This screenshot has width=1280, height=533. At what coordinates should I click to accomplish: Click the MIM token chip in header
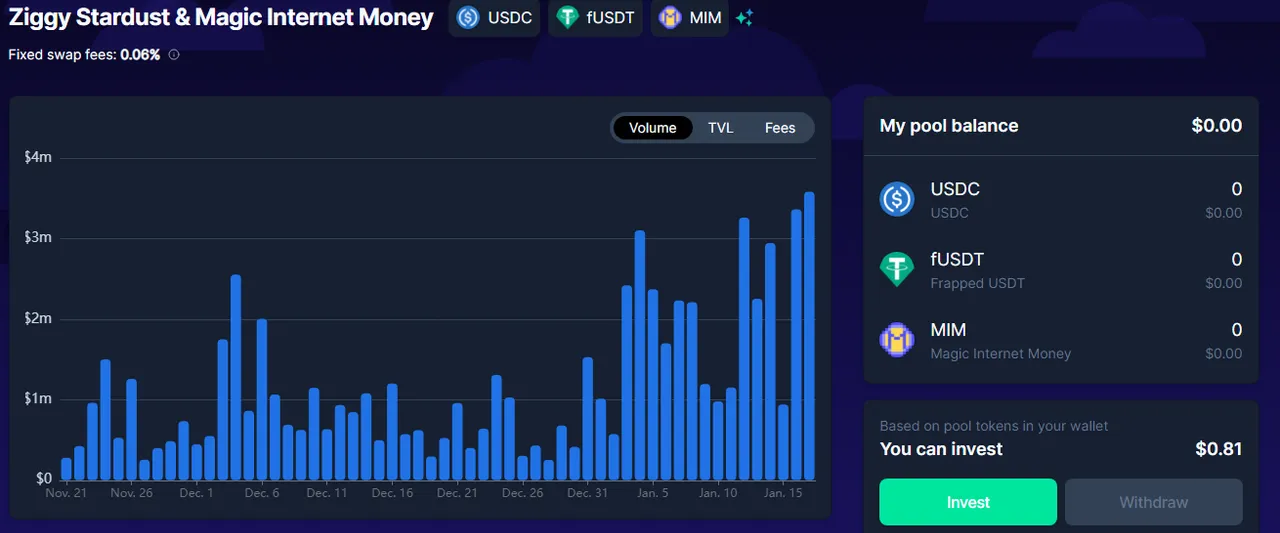tap(690, 18)
